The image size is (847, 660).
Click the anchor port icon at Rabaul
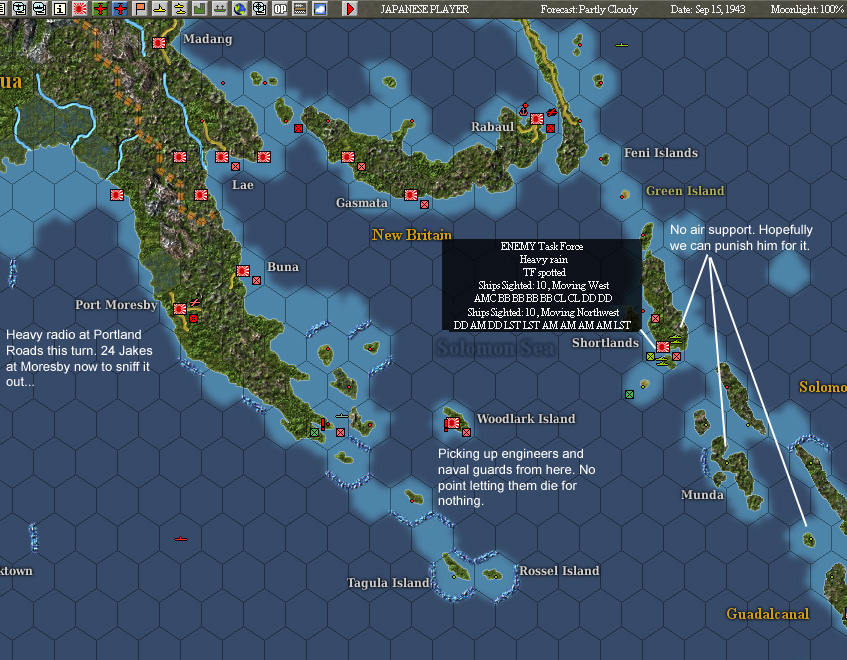pos(523,110)
